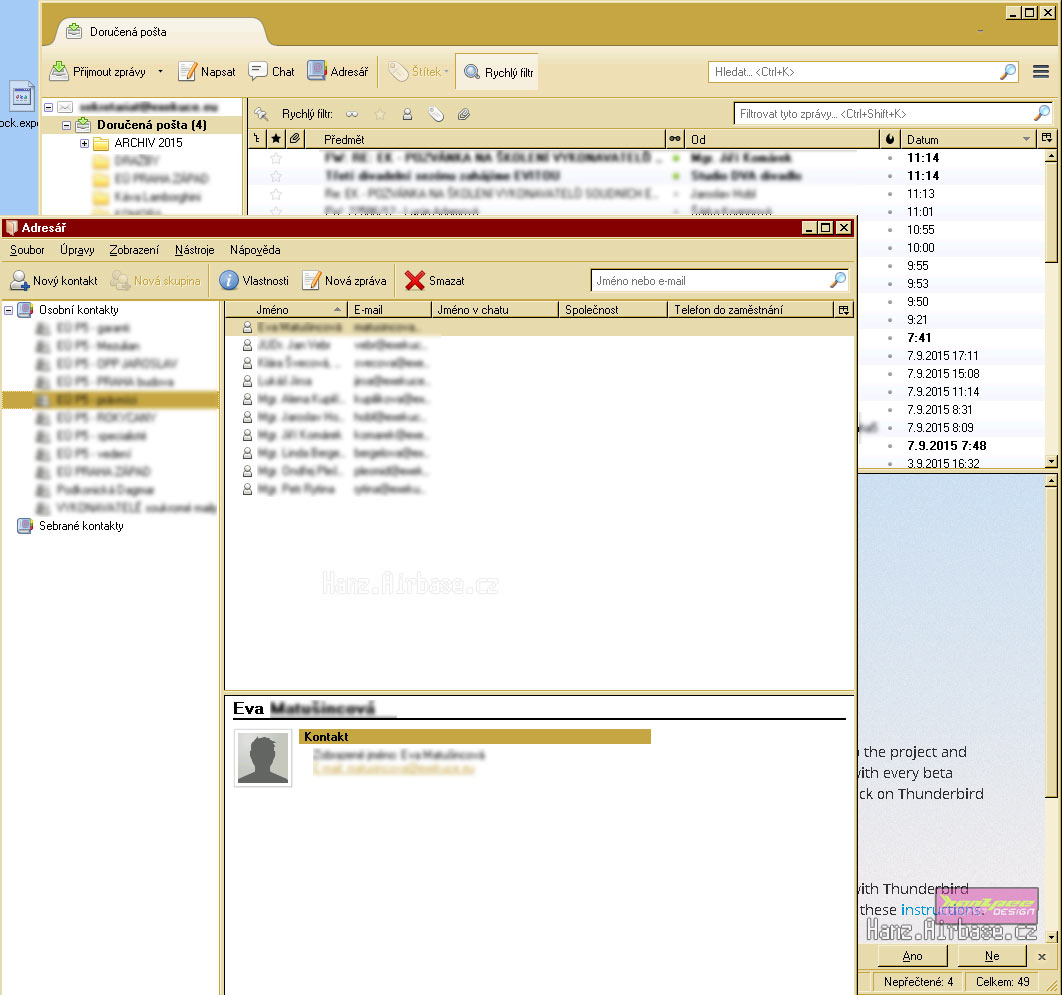Image resolution: width=1062 pixels, height=995 pixels.
Task: Sort contacts by the Jméno column
Action: (x=288, y=310)
